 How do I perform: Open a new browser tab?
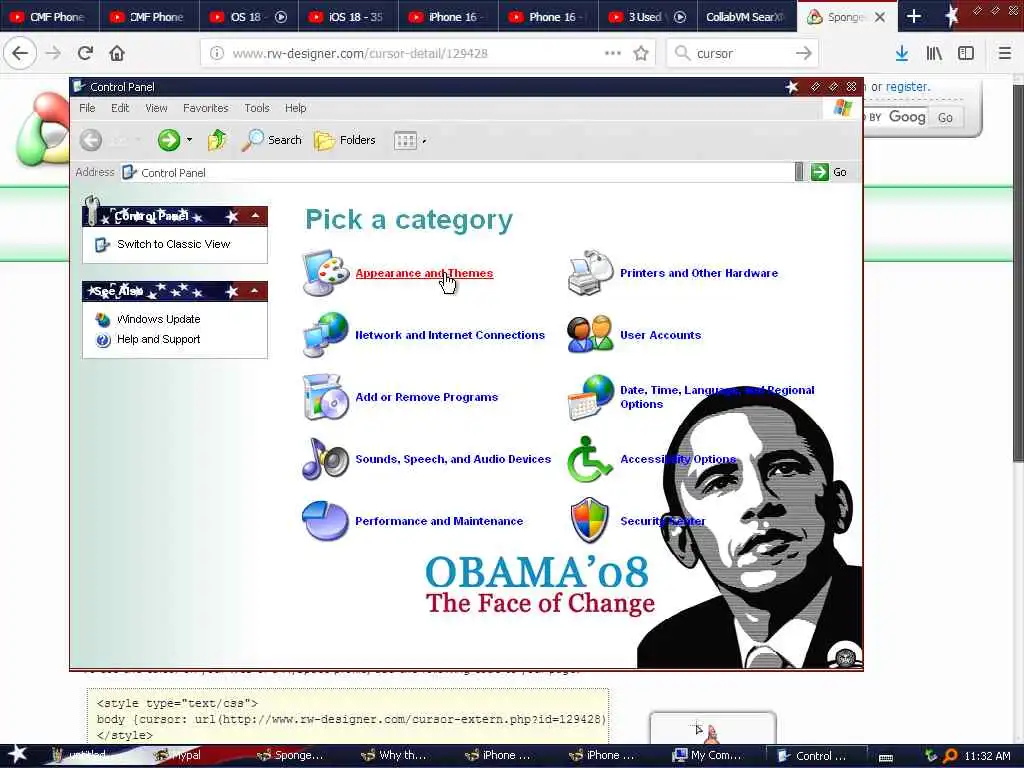click(x=914, y=16)
